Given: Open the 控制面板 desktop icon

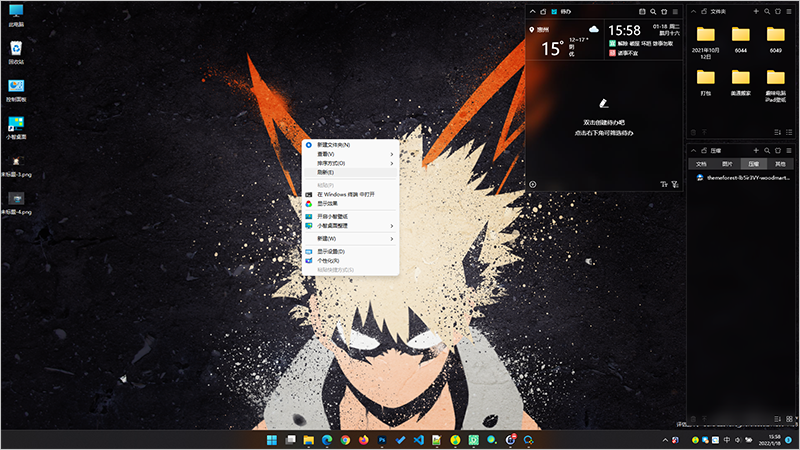Looking at the screenshot, I should (16, 89).
